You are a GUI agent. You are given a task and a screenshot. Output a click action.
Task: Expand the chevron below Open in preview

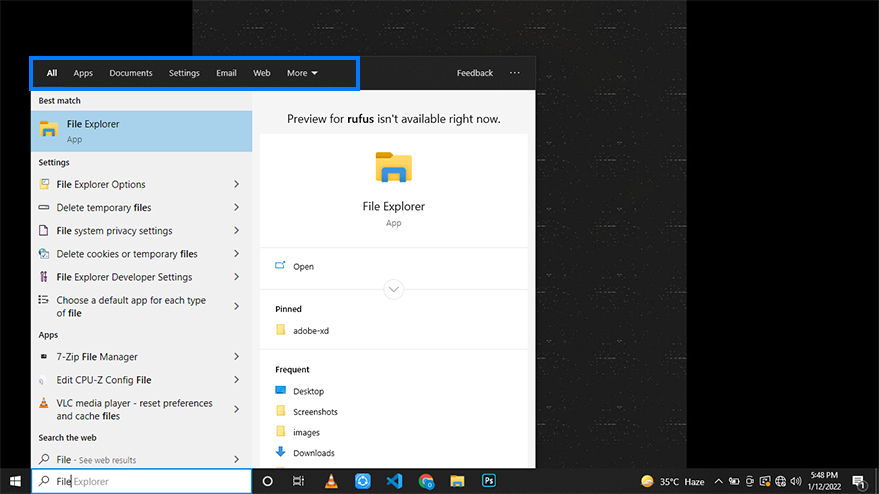(x=393, y=289)
